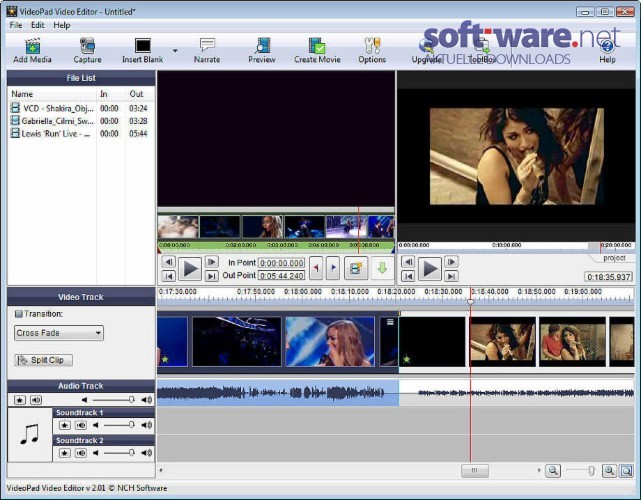641x500 pixels.
Task: Play the sequence preview
Action: pos(430,269)
